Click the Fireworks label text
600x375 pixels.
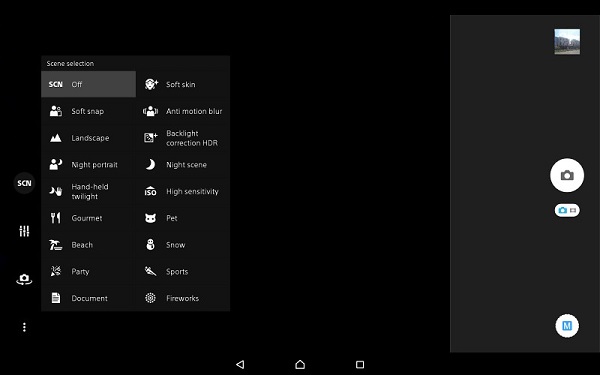pos(183,298)
